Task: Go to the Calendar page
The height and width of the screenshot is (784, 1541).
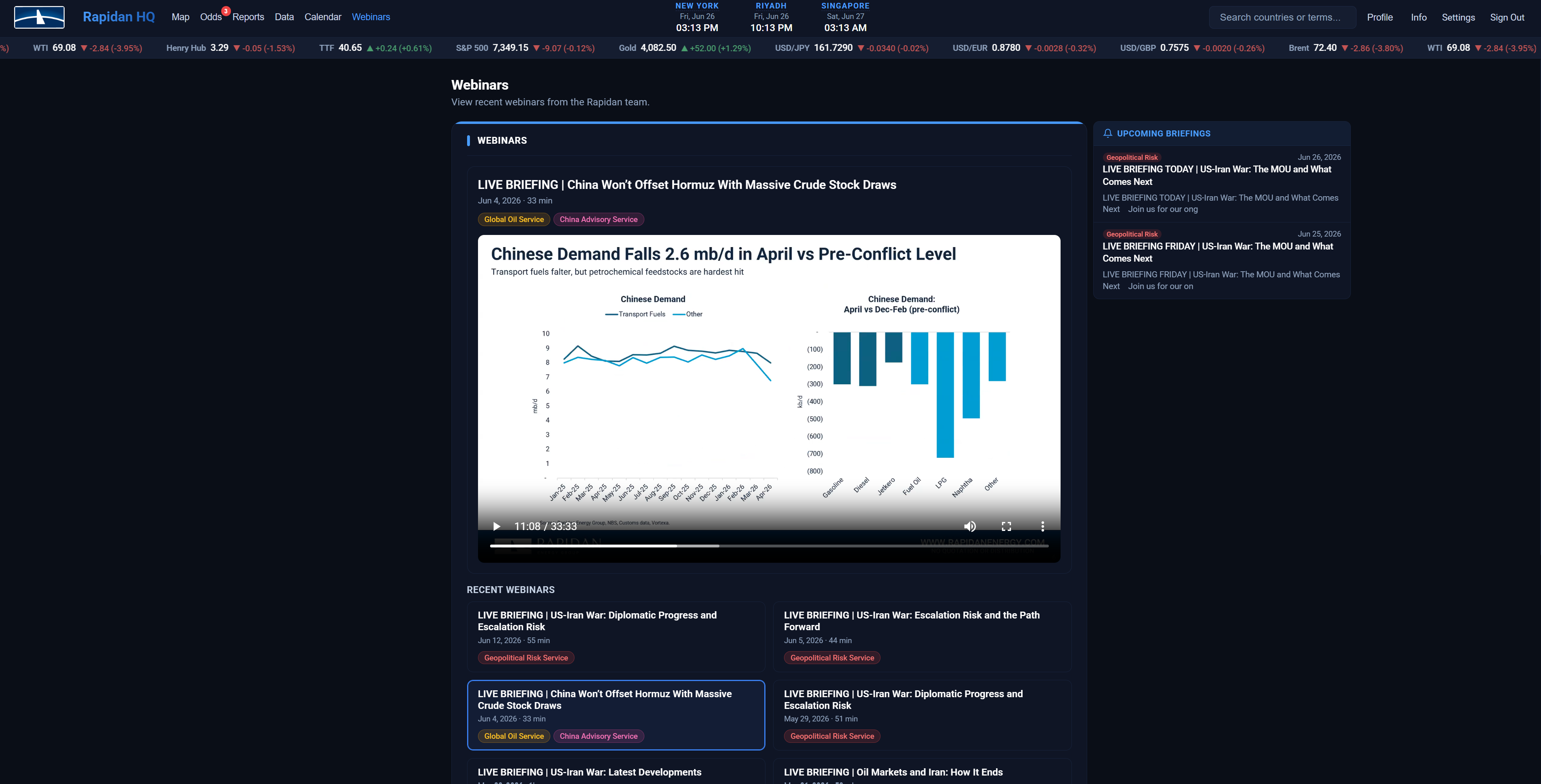Action: pos(323,17)
